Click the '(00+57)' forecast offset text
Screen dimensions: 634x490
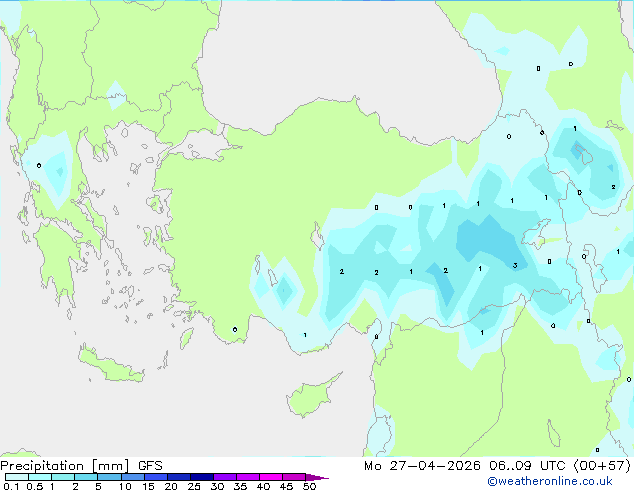tap(602, 466)
